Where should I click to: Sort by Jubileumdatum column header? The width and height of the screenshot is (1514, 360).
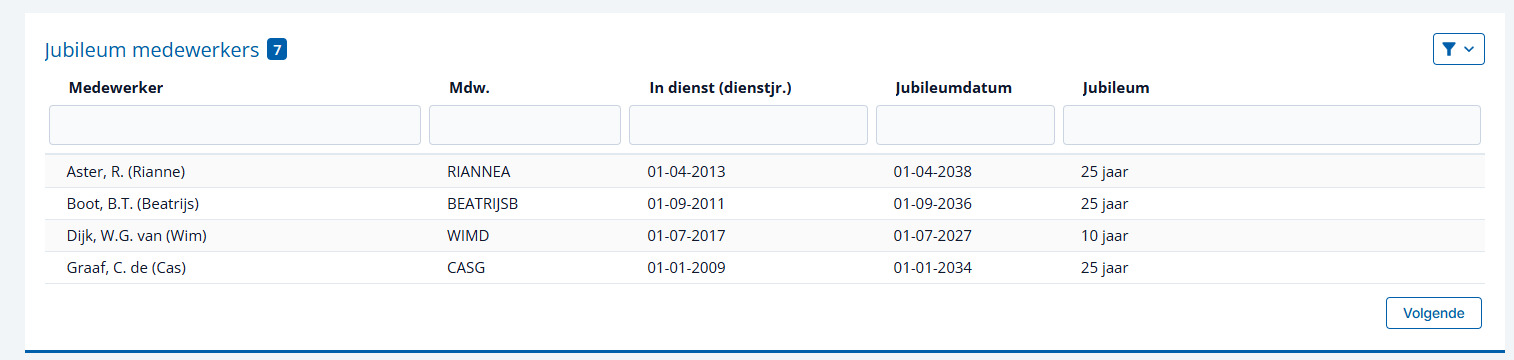click(x=954, y=88)
